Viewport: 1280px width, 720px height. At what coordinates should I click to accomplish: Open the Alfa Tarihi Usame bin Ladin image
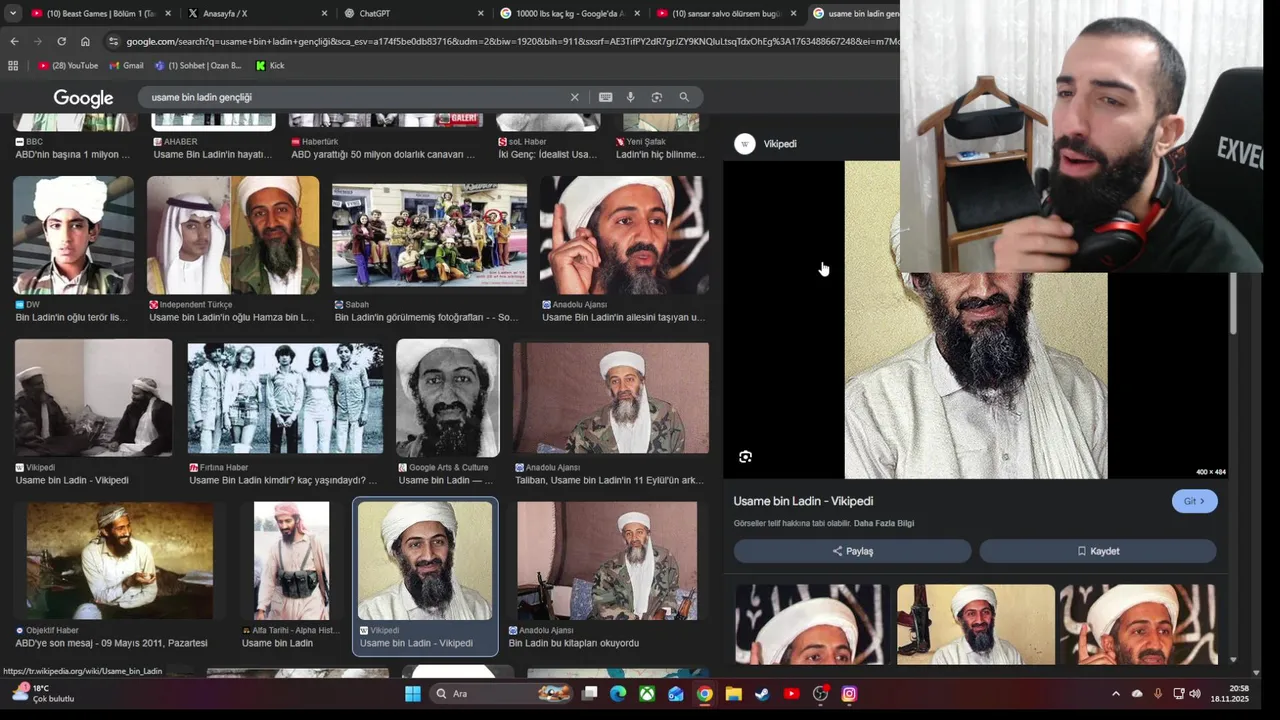[x=291, y=560]
